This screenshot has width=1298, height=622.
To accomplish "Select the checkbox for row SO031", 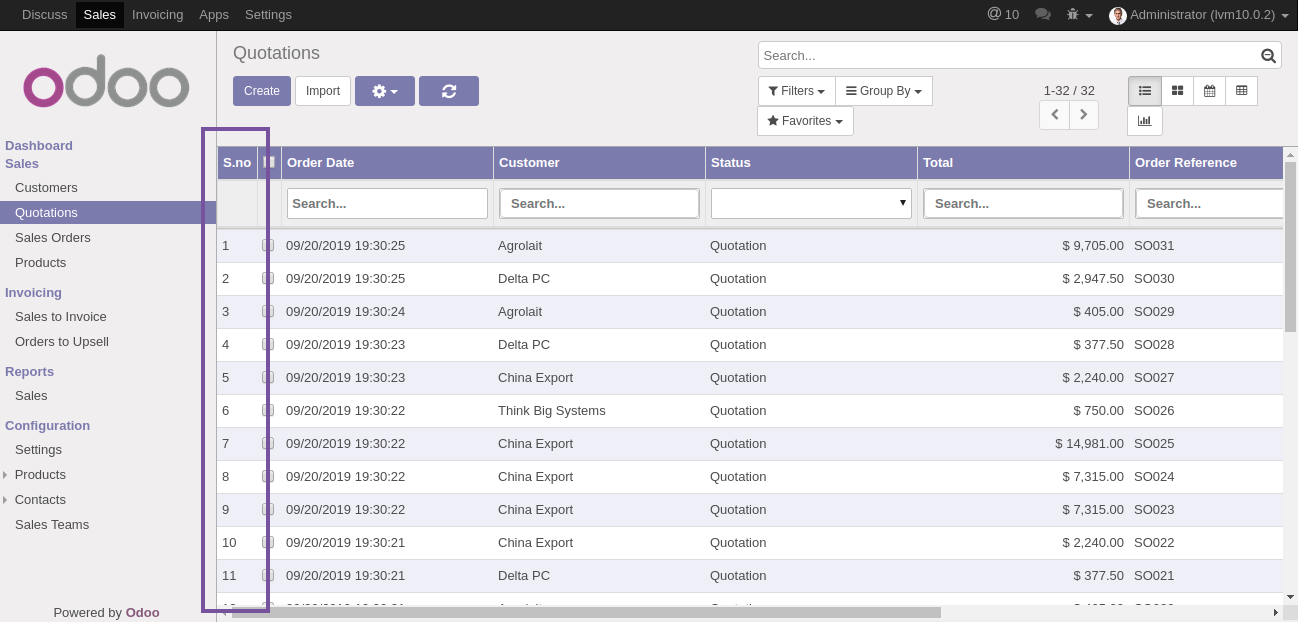I will (x=268, y=245).
